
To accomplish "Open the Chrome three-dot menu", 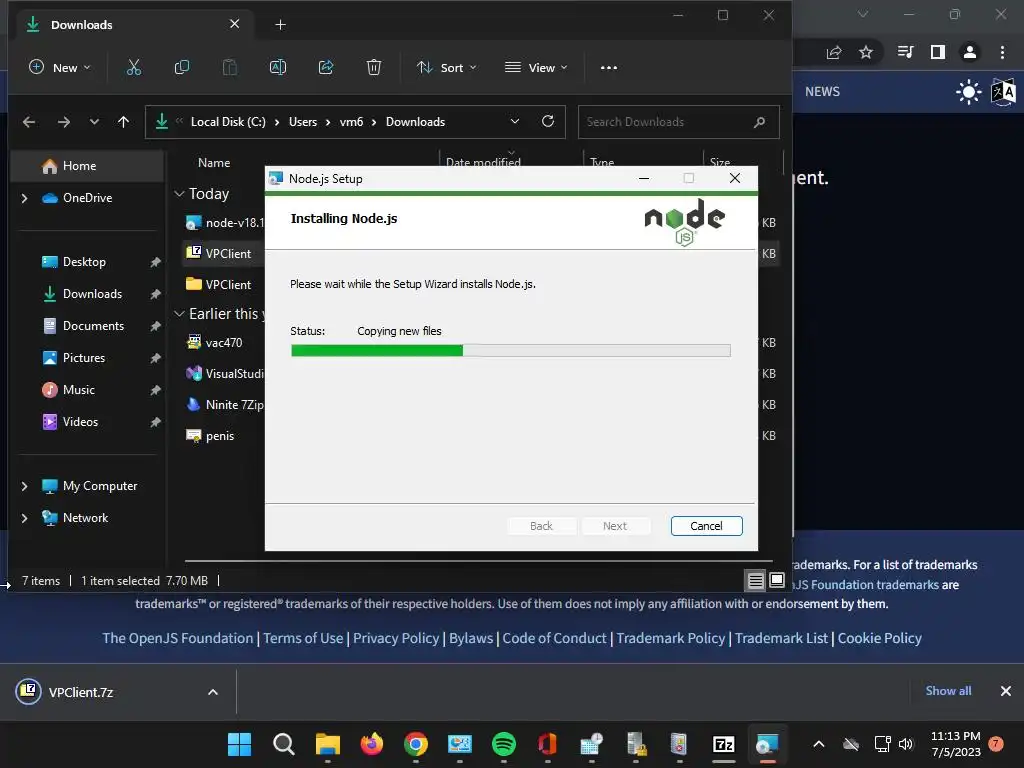I will [x=1002, y=52].
